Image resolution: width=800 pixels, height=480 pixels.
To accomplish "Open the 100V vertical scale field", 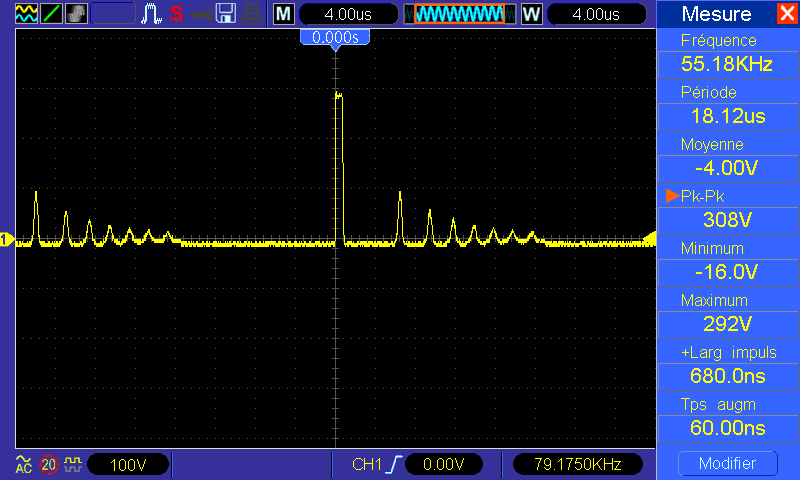I will 128,464.
